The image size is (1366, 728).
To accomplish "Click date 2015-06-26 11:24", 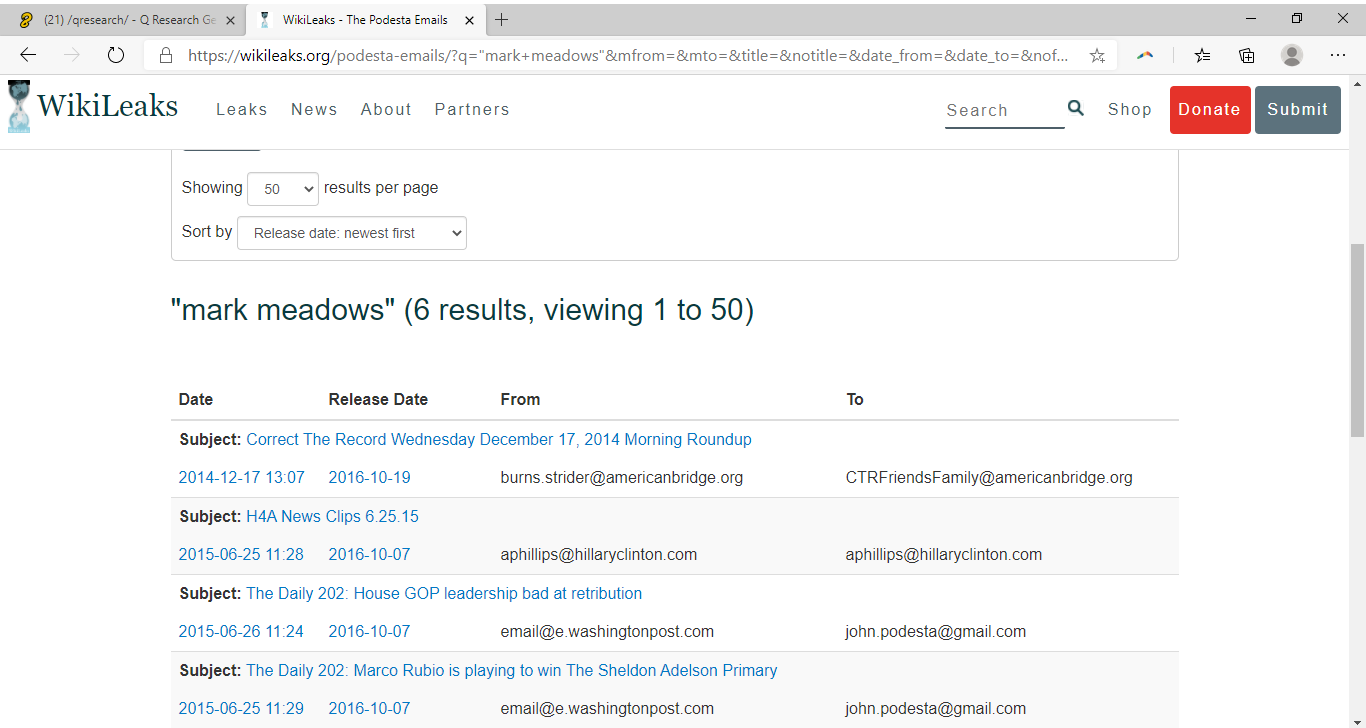I will pyautogui.click(x=241, y=632).
